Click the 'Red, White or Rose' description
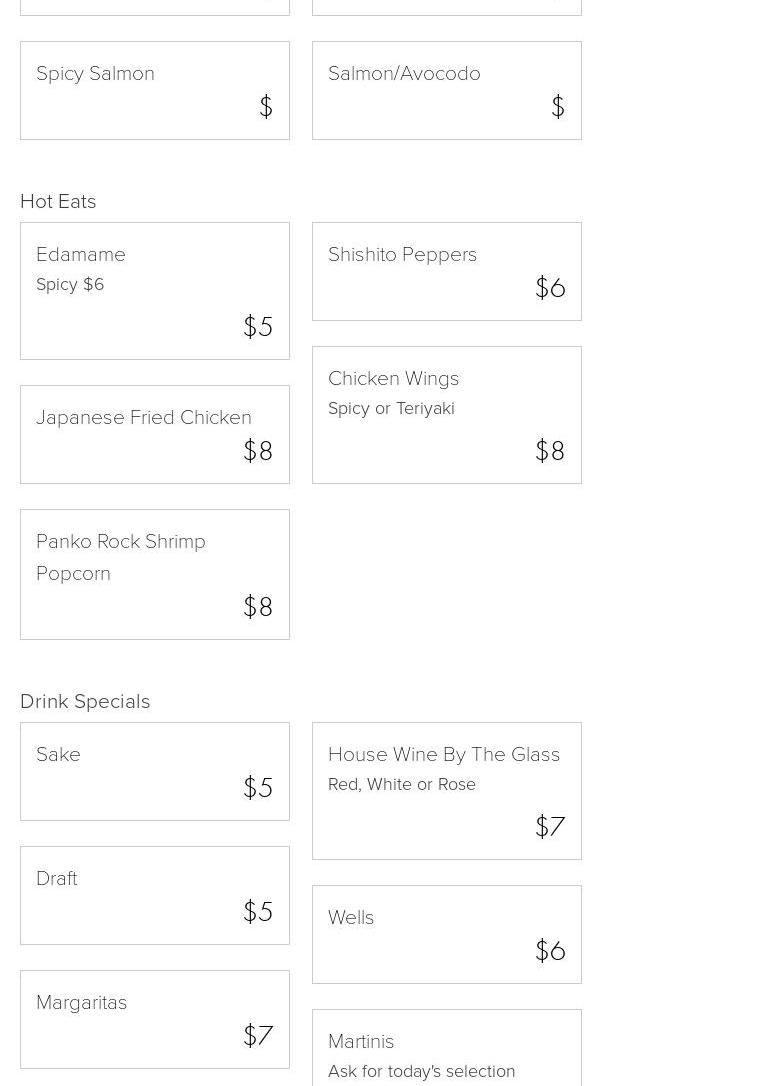 (x=402, y=784)
